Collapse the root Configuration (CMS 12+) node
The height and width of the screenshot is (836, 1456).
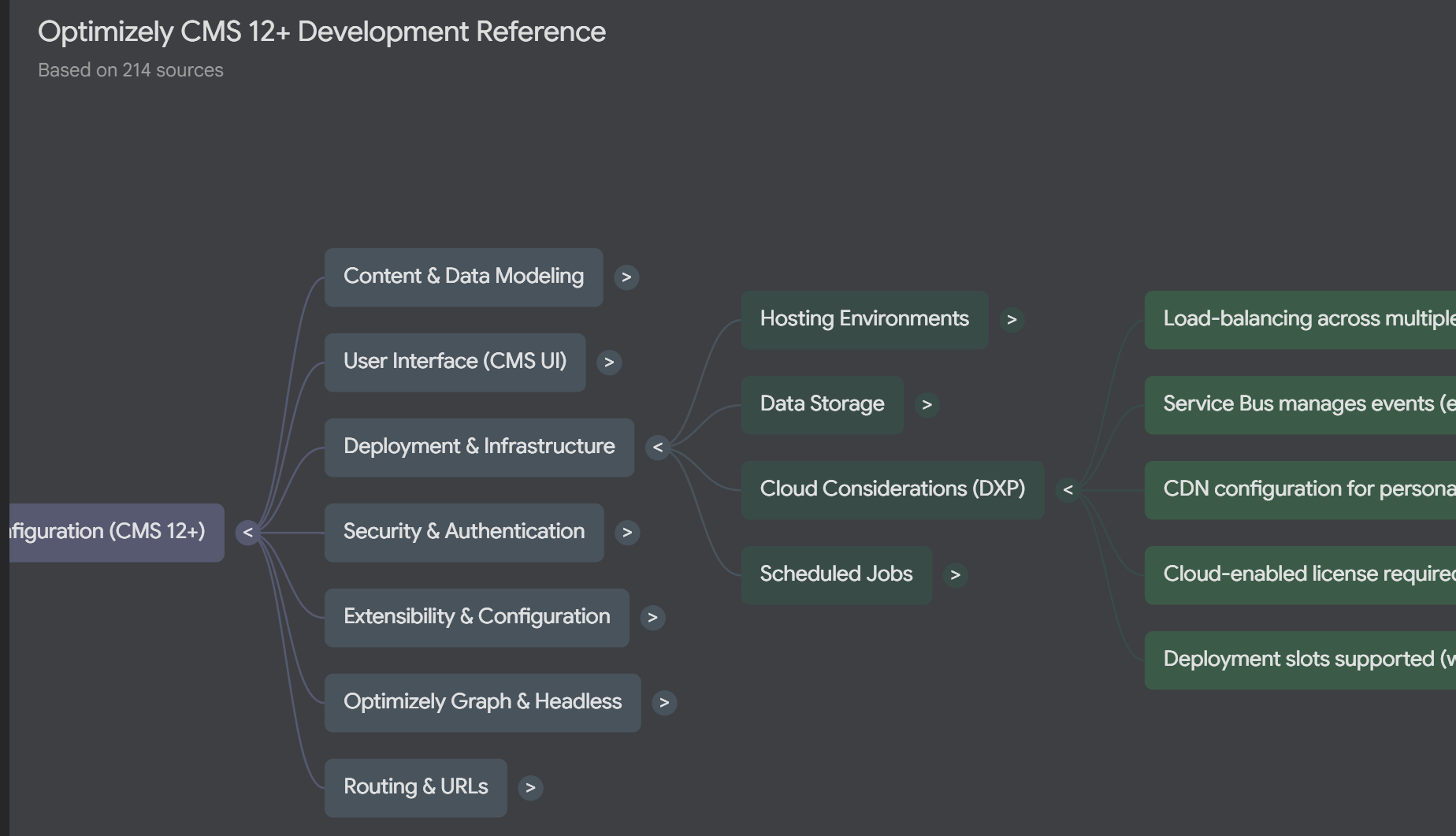[x=247, y=533]
